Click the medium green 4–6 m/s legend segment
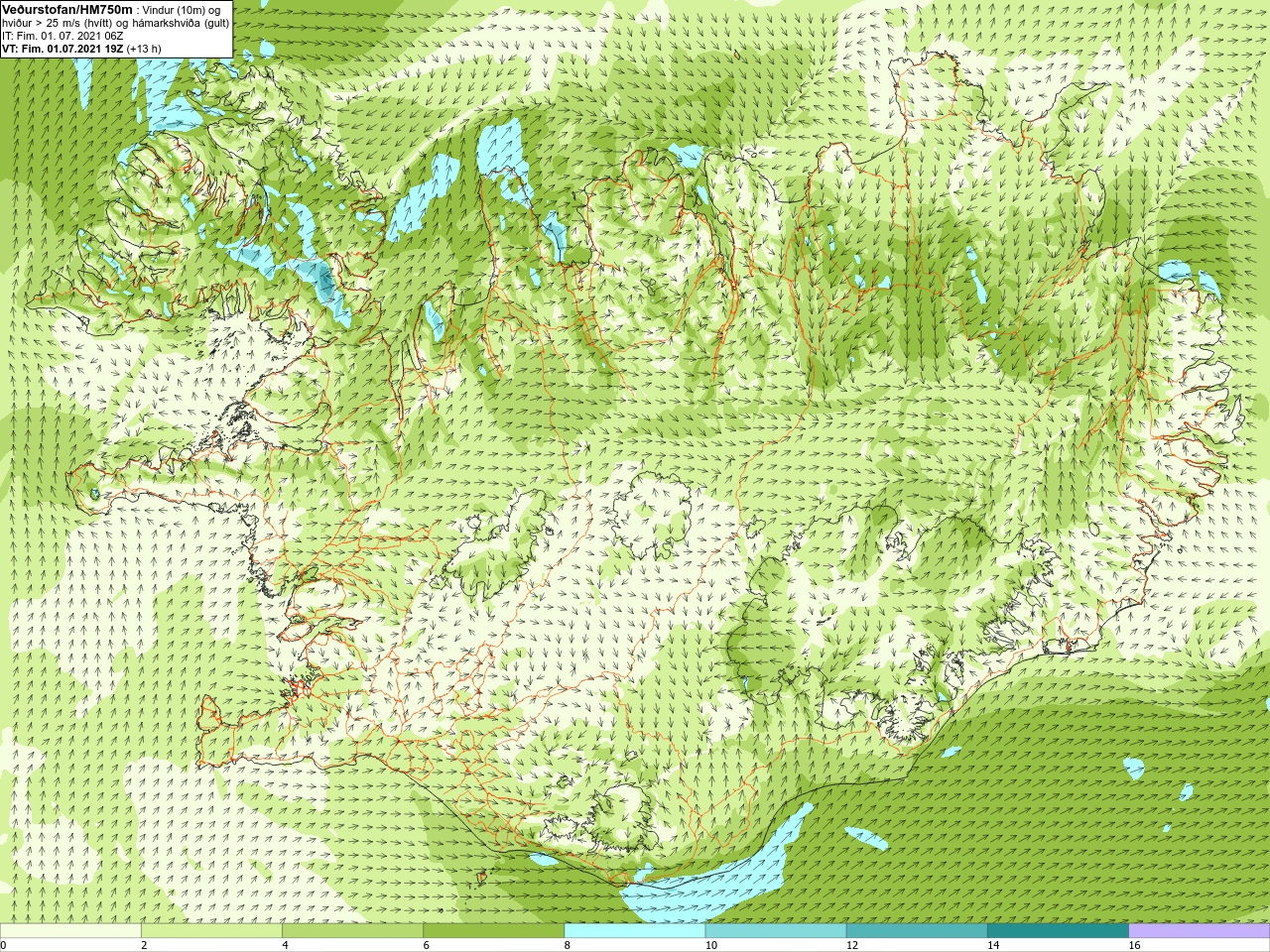 coord(352,931)
